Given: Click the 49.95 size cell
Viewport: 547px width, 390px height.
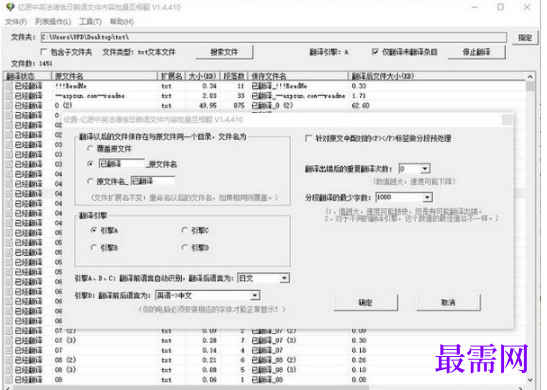Looking at the screenshot, I should point(208,105).
